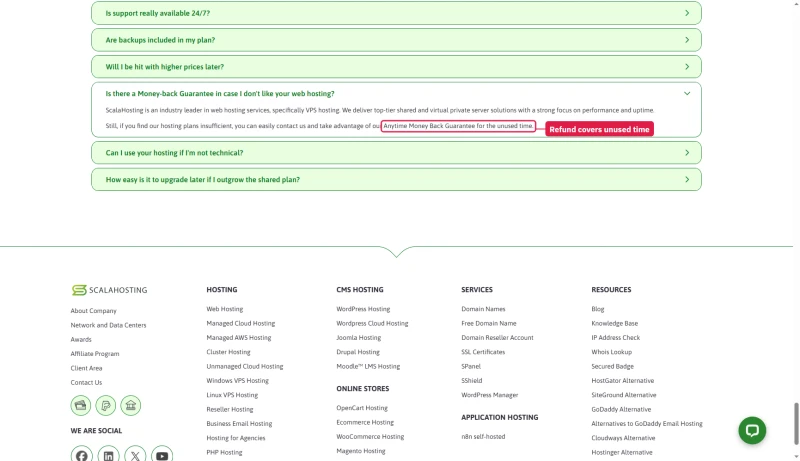Click the PayPal payment icon
This screenshot has width=800, height=461.
coord(106,405)
